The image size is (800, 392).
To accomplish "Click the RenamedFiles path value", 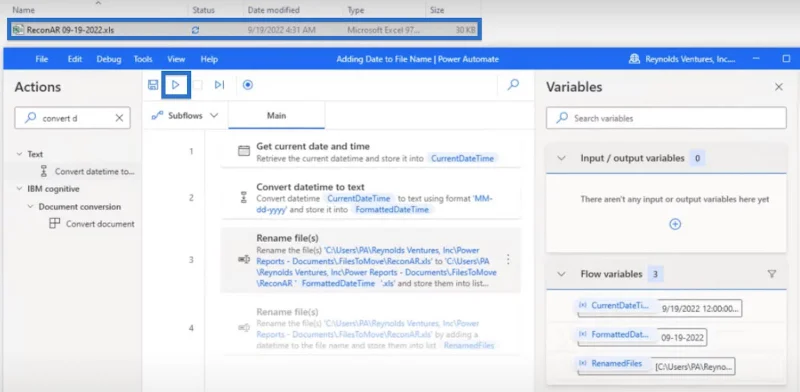I will pos(694,366).
